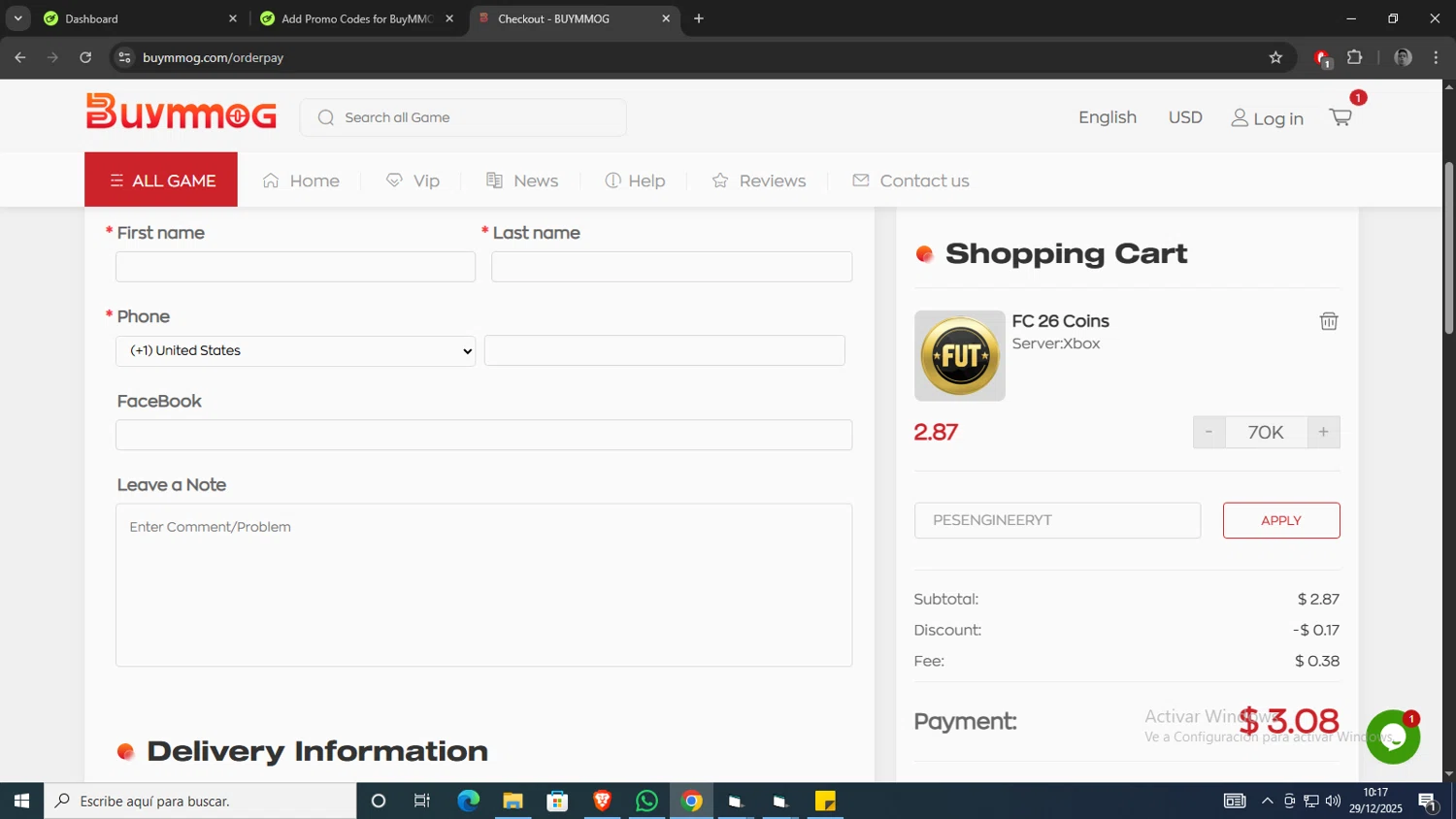Open the Help page
This screenshot has width=1456, height=819.
[635, 180]
